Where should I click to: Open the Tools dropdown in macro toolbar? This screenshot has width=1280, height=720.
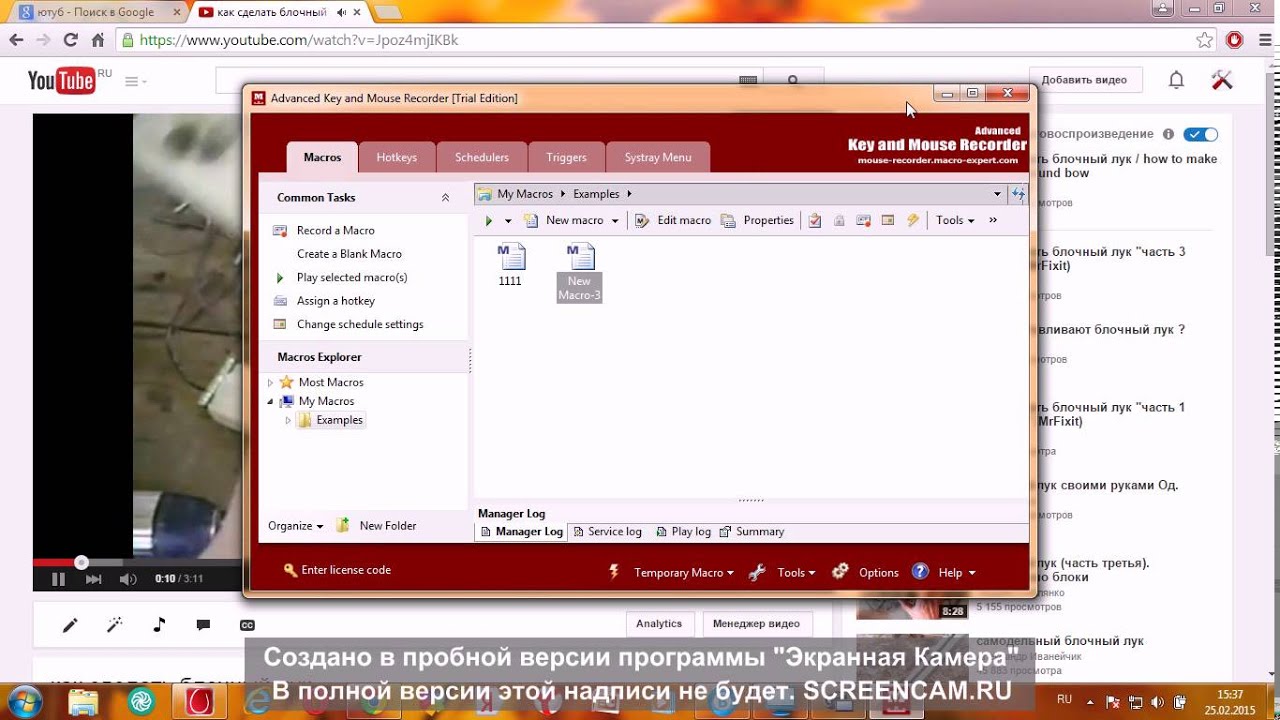[x=955, y=221]
